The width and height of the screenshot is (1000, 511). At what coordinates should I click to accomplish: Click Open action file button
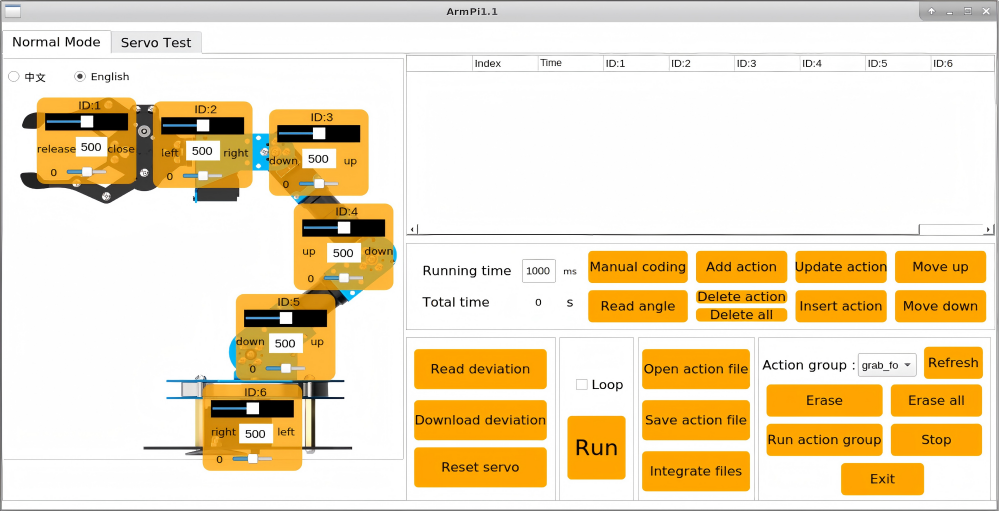point(696,369)
